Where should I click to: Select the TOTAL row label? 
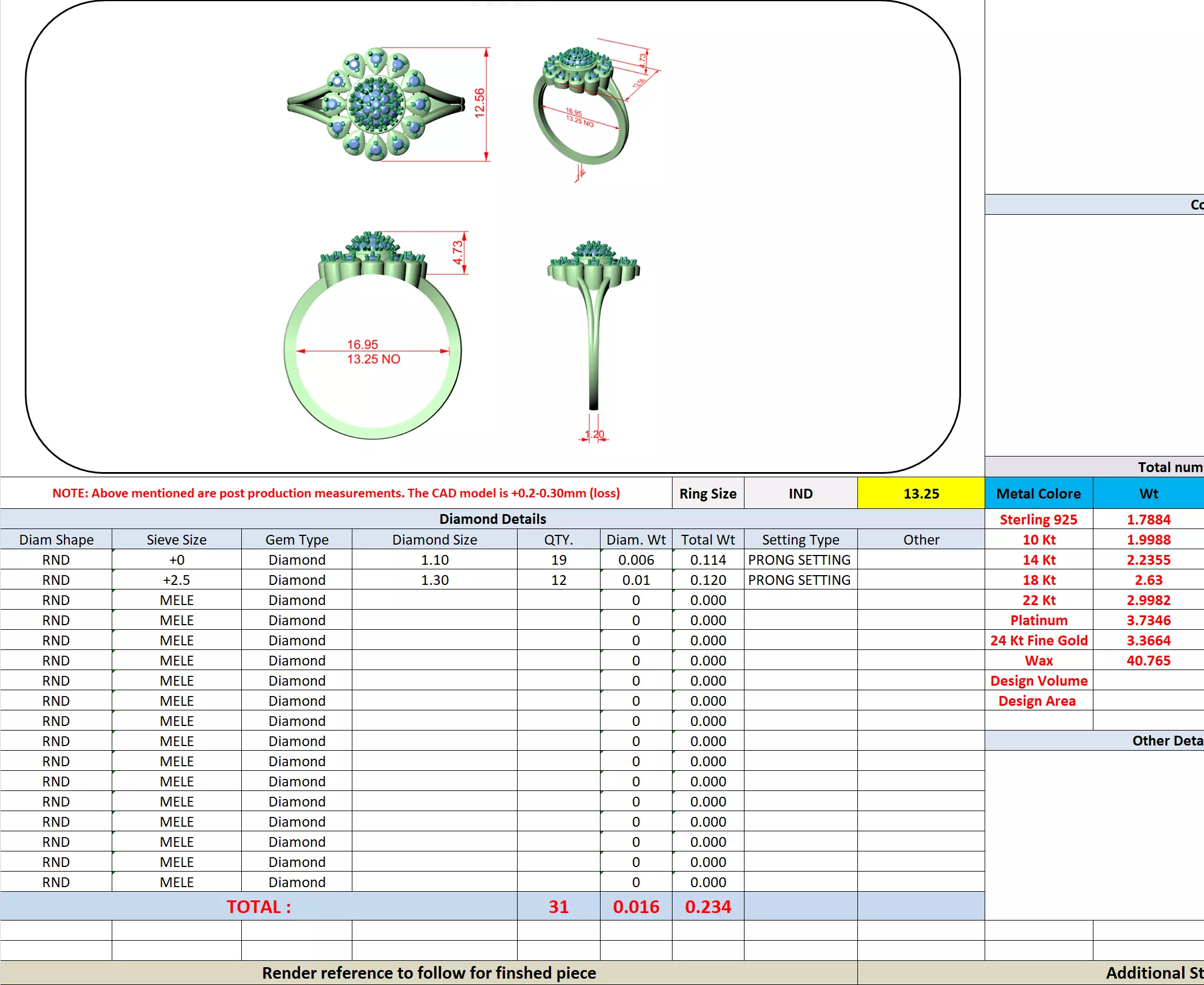coord(259,907)
